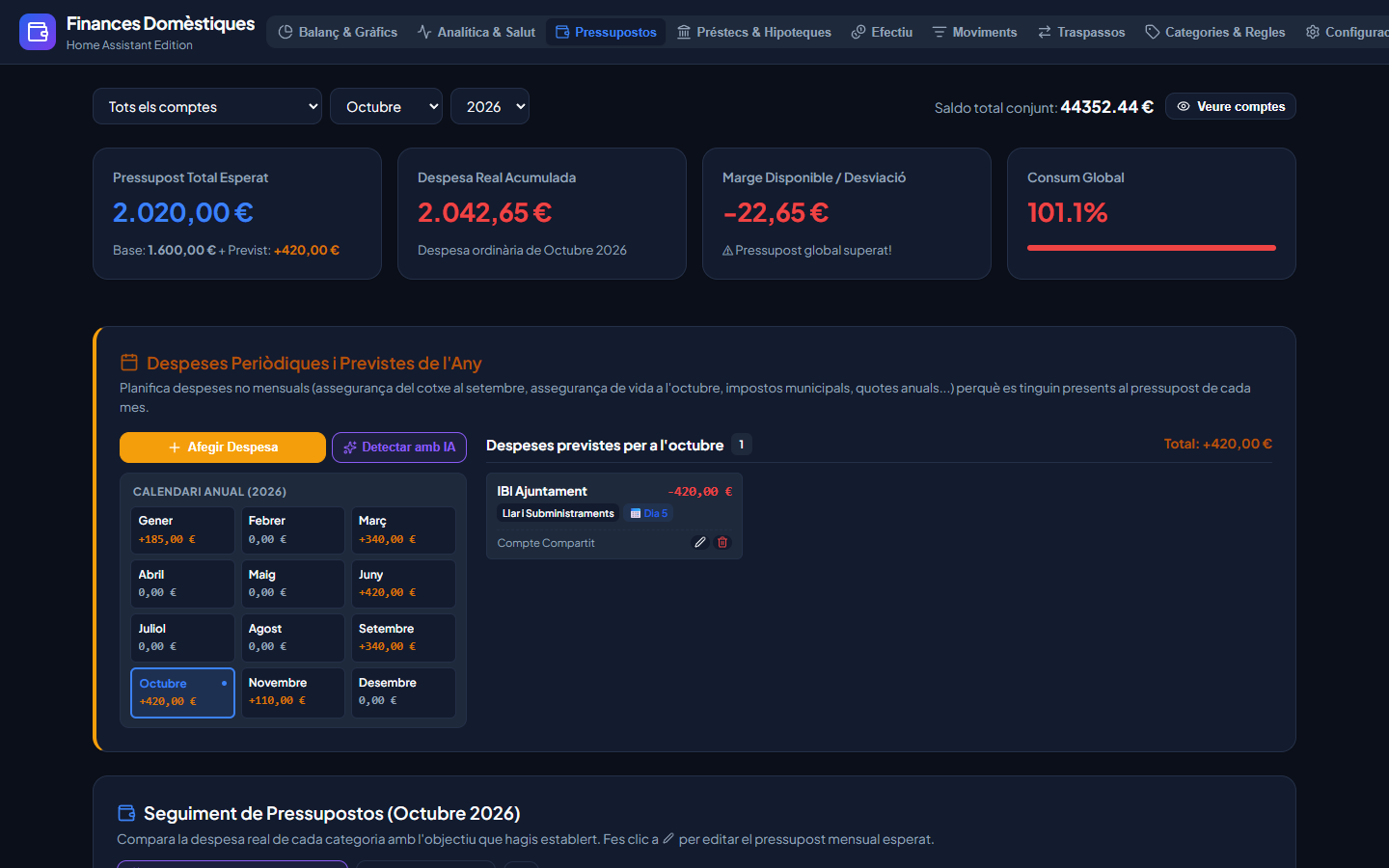Open the account selector 'Tots els comptes'
Viewport: 1389px width, 868px height.
click(x=207, y=106)
